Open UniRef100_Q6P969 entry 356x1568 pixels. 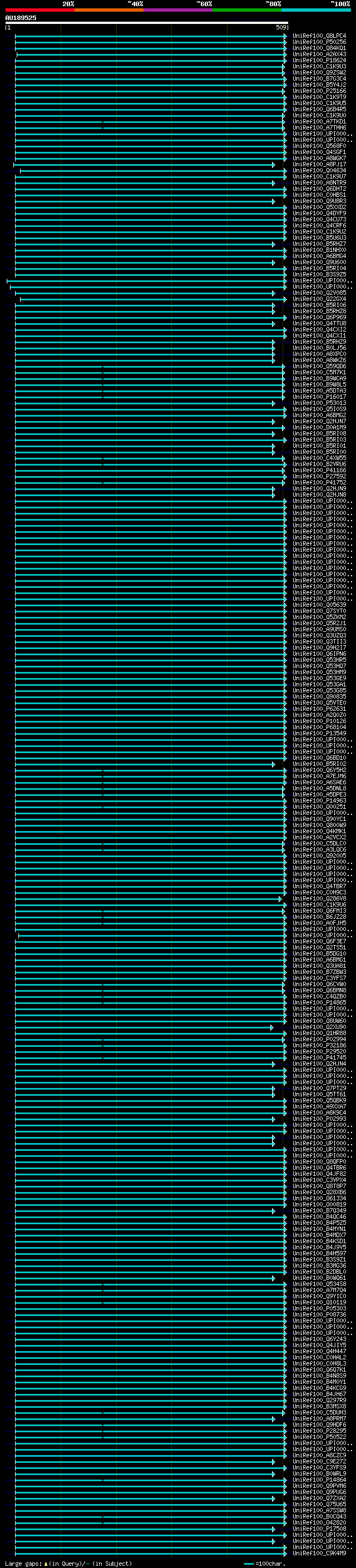(319, 317)
